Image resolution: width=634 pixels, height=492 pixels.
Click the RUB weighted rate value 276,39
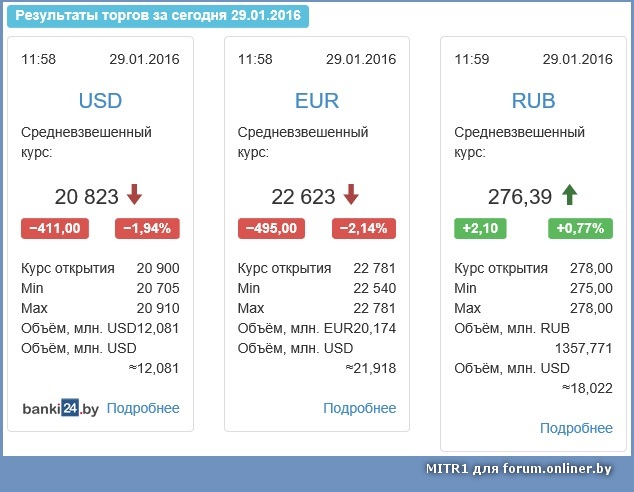point(520,197)
